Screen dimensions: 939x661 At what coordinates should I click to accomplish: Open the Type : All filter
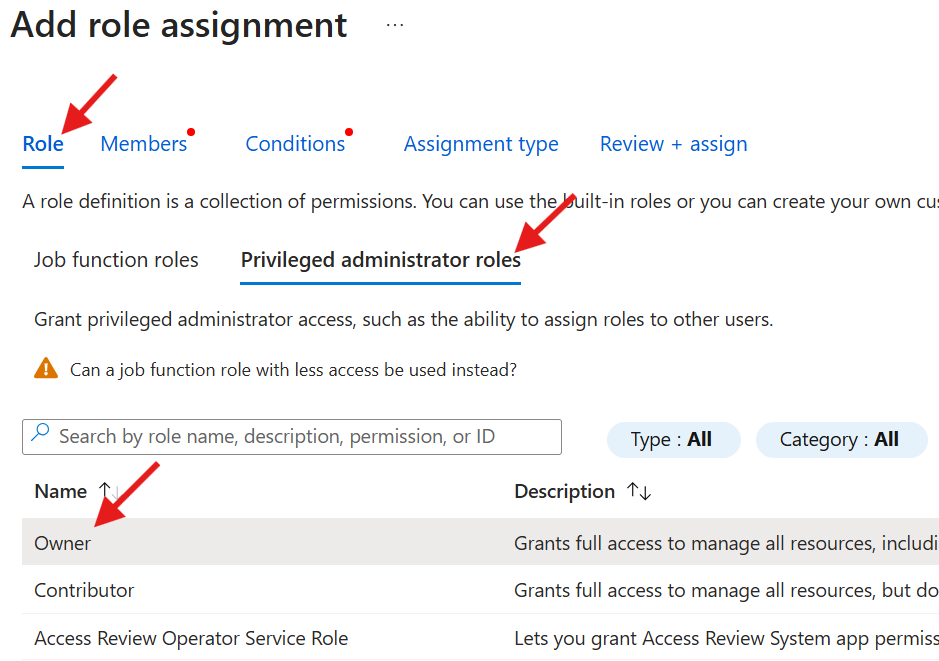click(672, 440)
